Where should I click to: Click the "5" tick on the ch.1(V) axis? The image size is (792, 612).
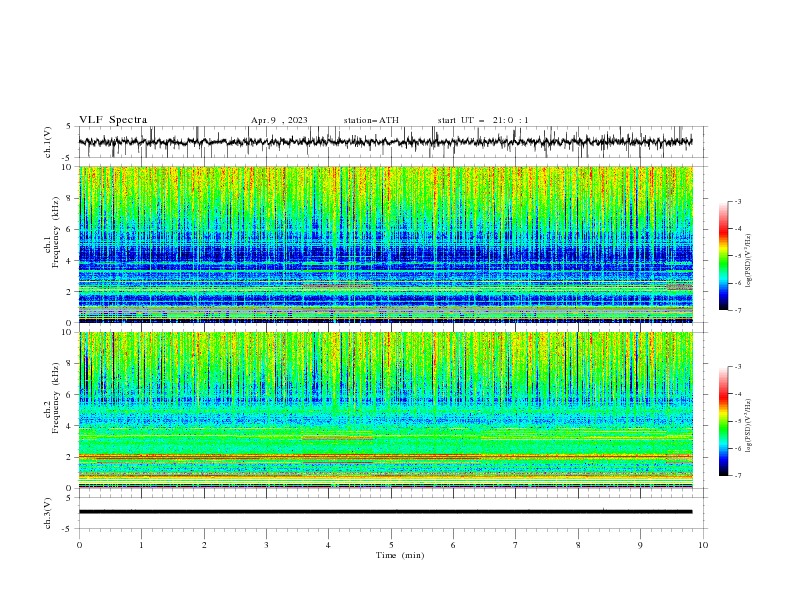coord(69,127)
